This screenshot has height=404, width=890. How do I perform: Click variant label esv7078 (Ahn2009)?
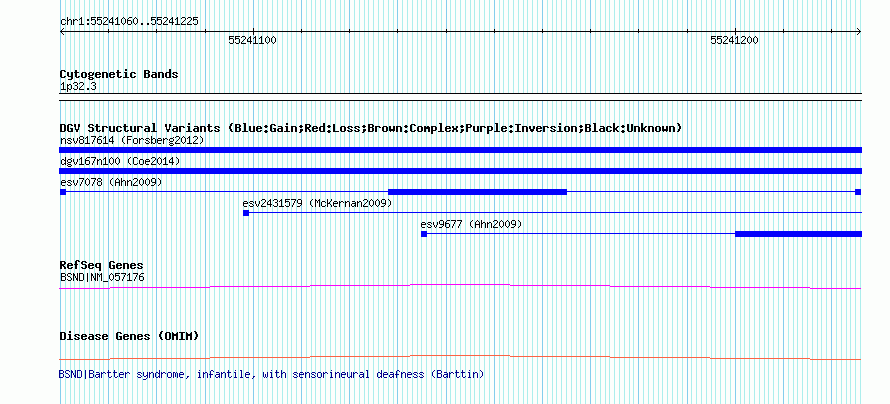point(111,182)
